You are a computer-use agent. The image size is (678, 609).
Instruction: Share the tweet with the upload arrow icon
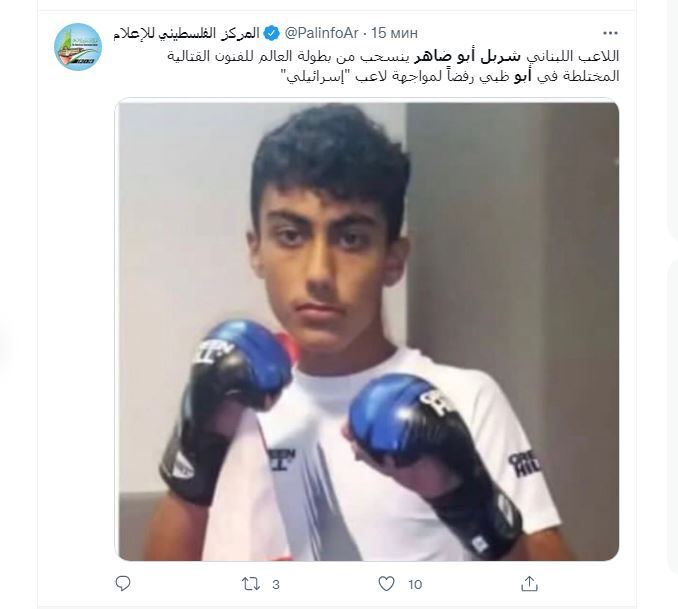click(529, 584)
